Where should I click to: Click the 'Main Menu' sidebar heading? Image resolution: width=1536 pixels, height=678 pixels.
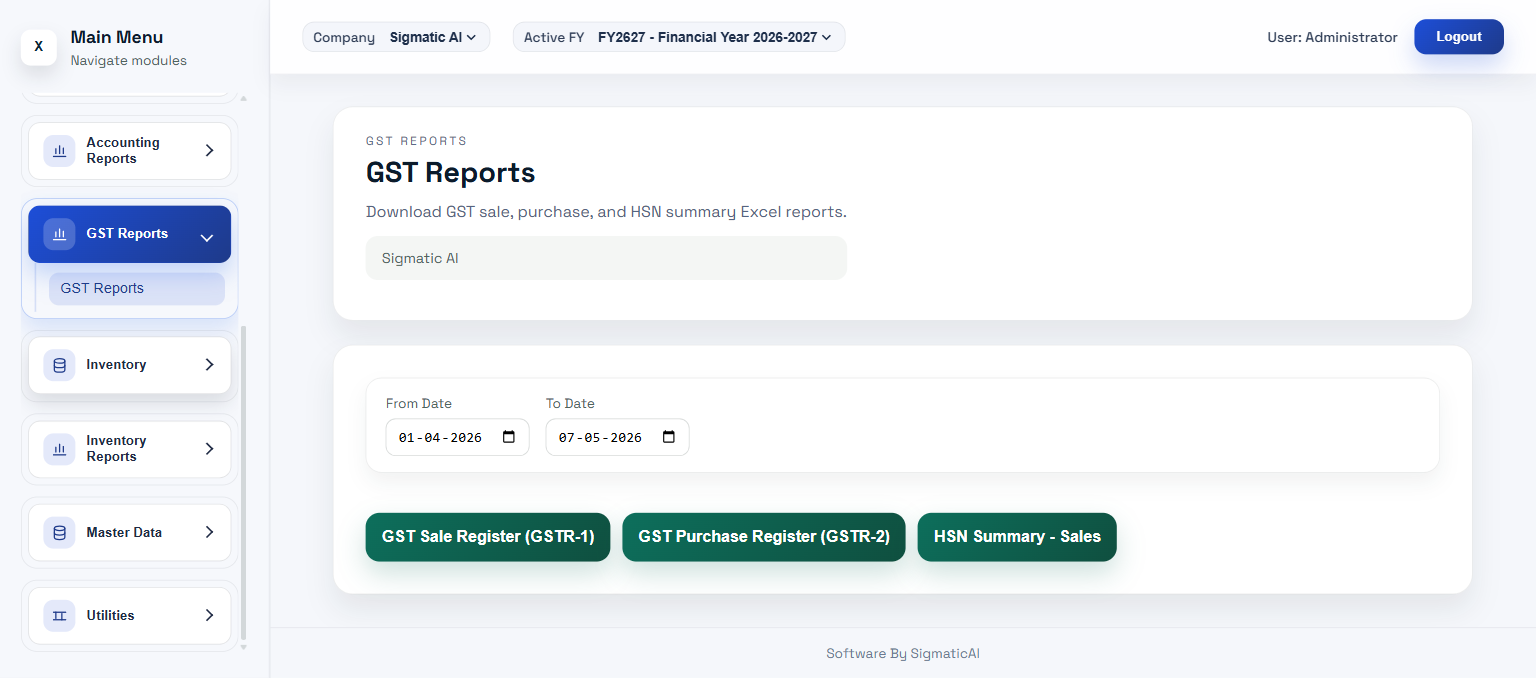coord(117,37)
